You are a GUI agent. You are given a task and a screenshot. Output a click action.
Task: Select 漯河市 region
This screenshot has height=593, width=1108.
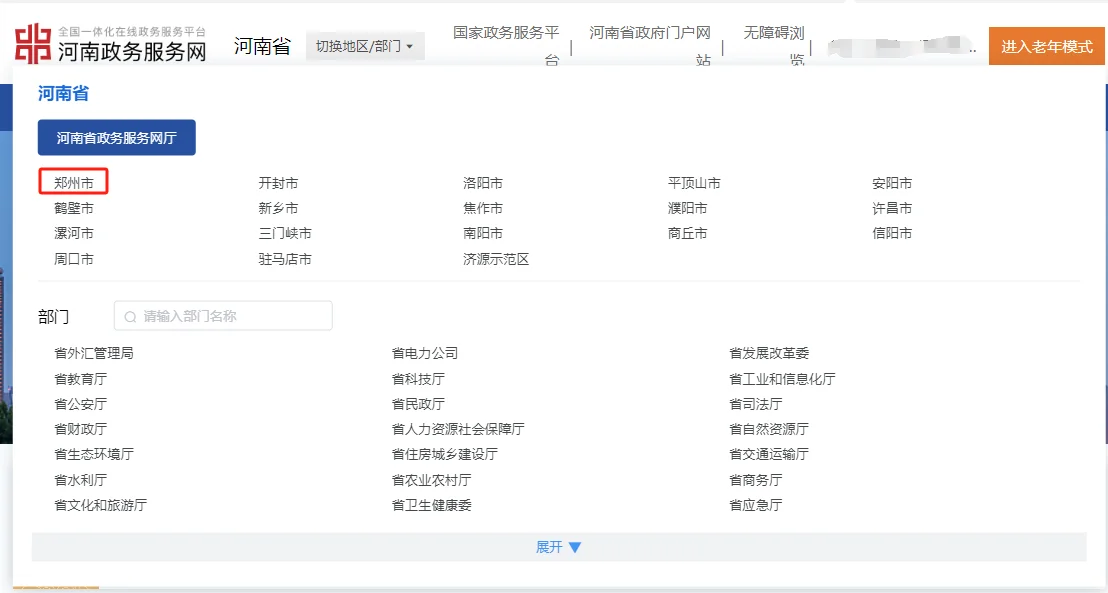click(73, 233)
